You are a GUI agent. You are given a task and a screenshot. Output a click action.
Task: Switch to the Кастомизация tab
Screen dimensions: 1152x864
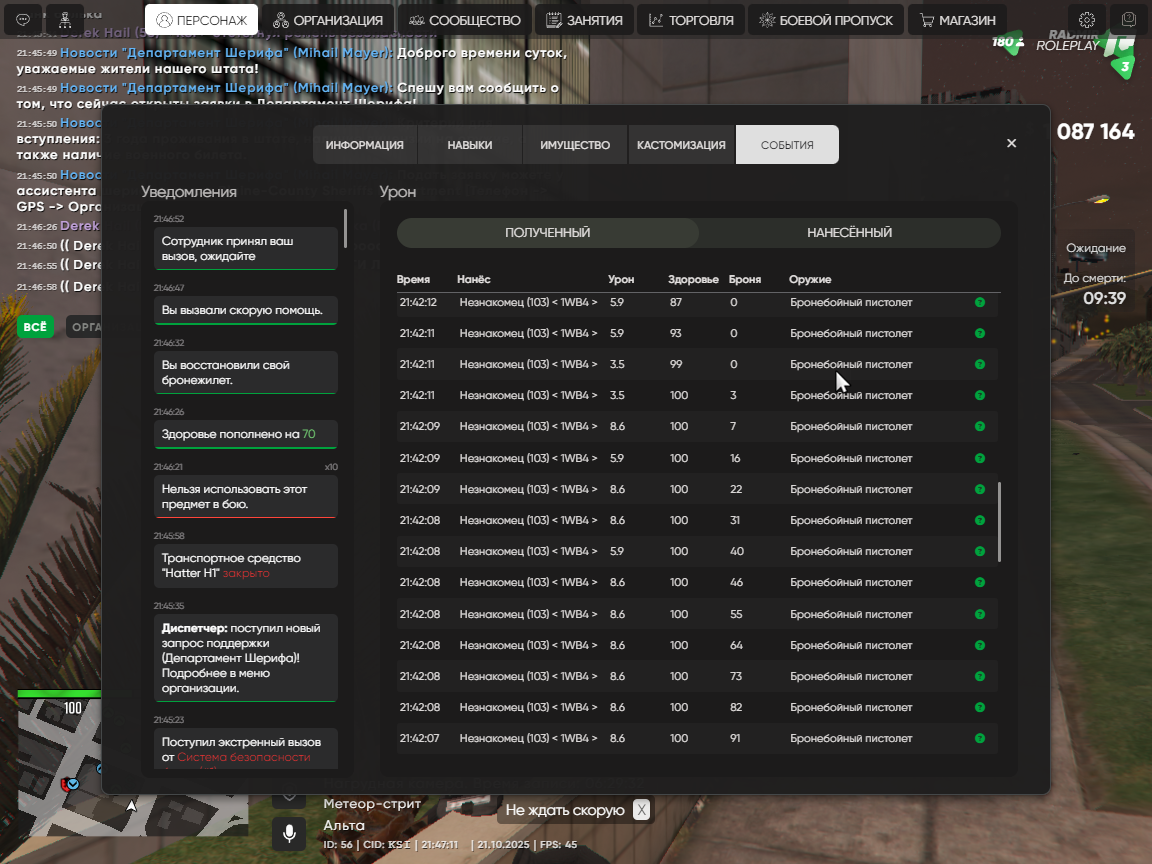[x=681, y=145]
